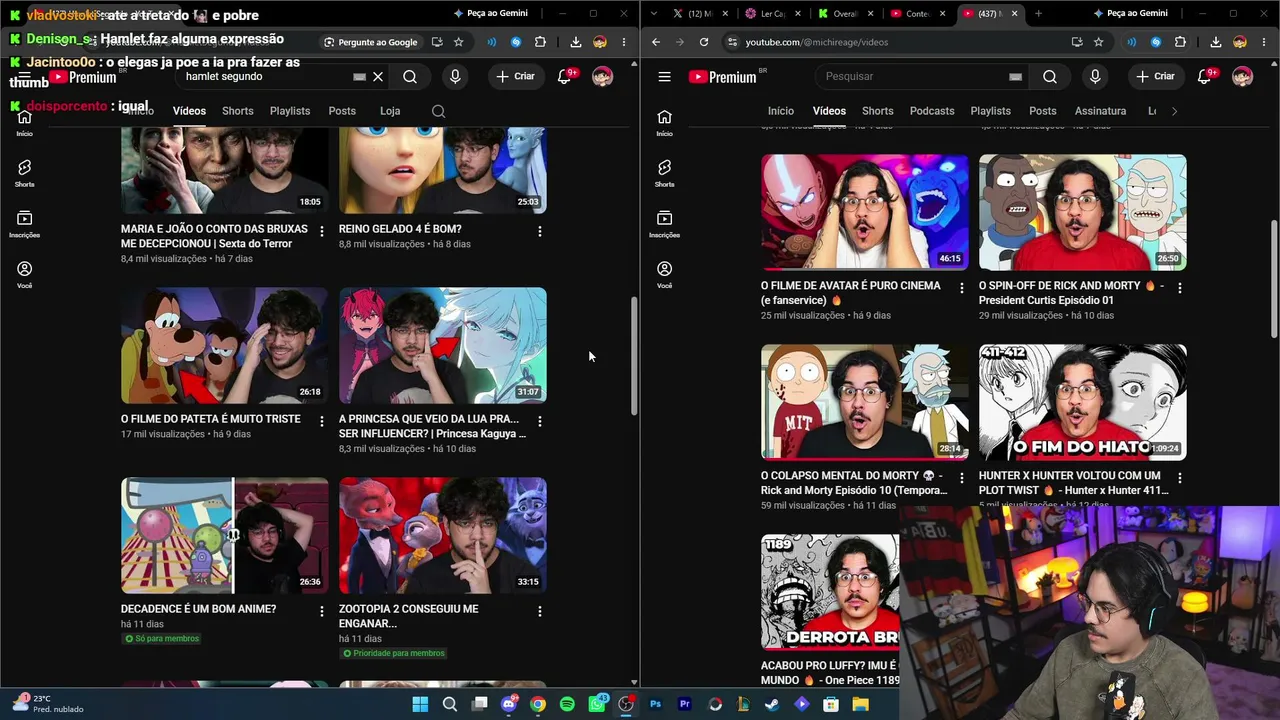
Task: Click Peça ao Gemini in right browser
Action: coord(1131,13)
